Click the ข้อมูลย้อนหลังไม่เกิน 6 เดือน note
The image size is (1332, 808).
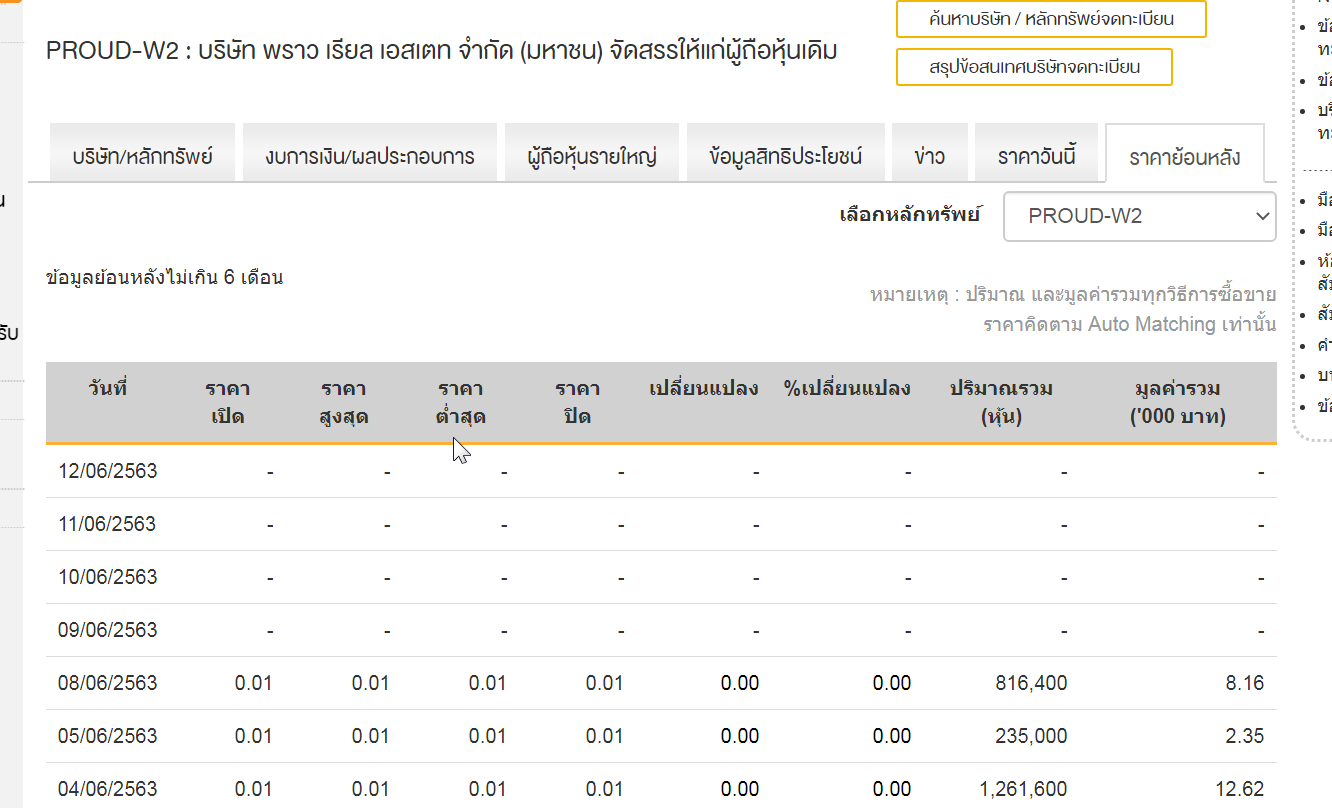(165, 277)
